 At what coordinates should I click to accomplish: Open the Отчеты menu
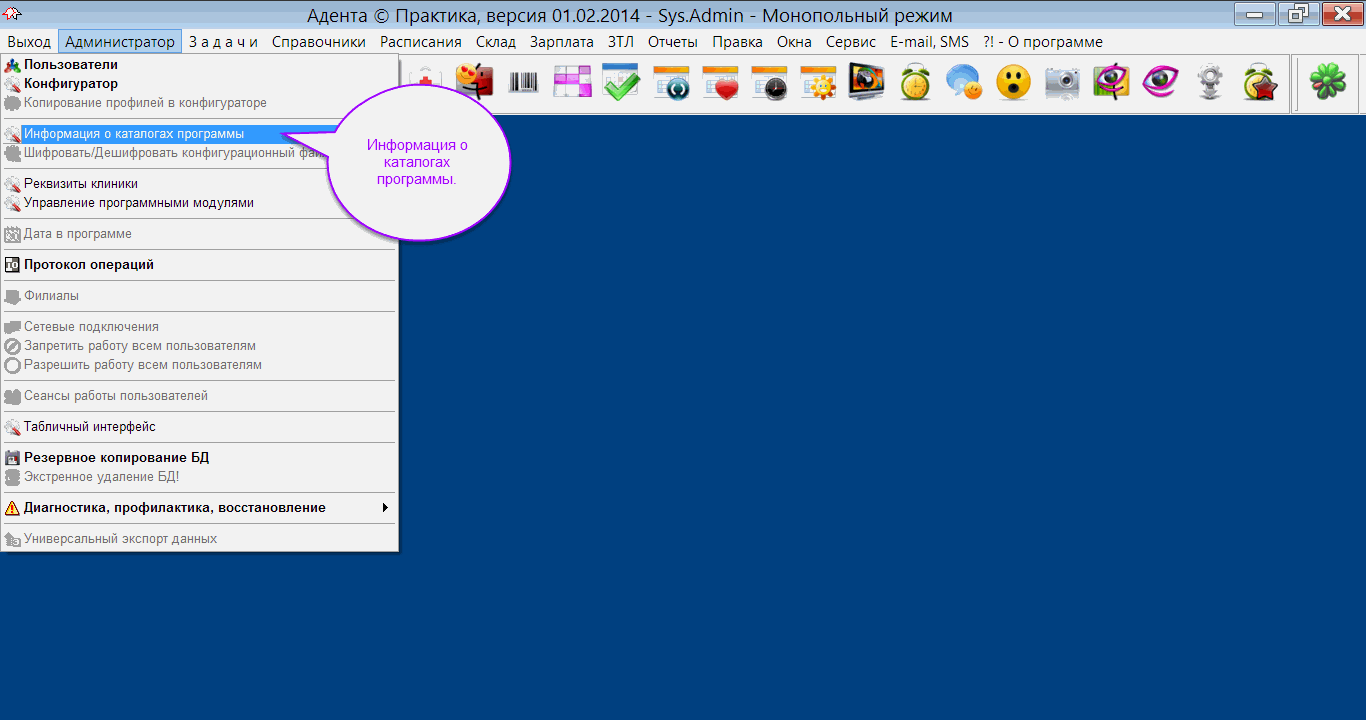pos(672,42)
